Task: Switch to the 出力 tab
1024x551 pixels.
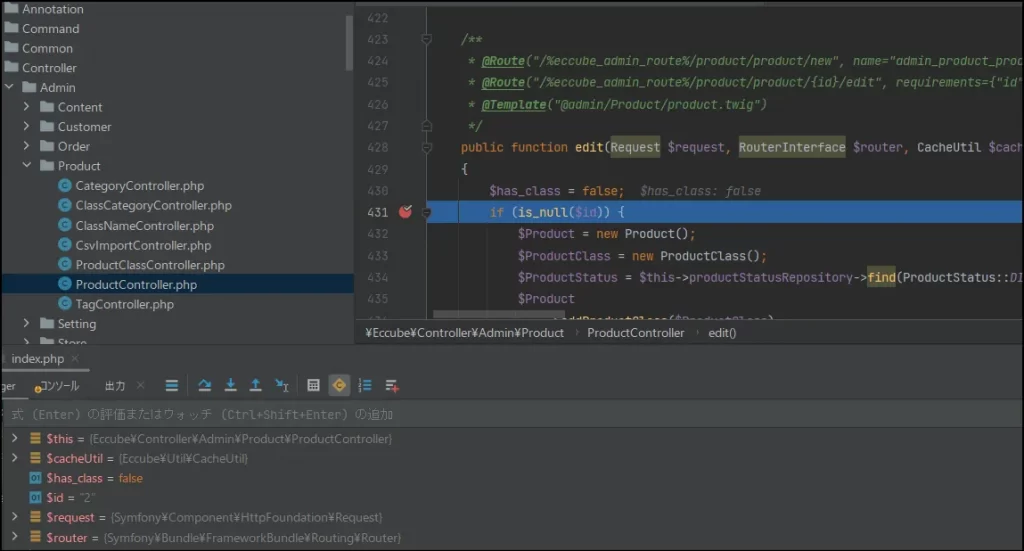Action: coord(115,386)
